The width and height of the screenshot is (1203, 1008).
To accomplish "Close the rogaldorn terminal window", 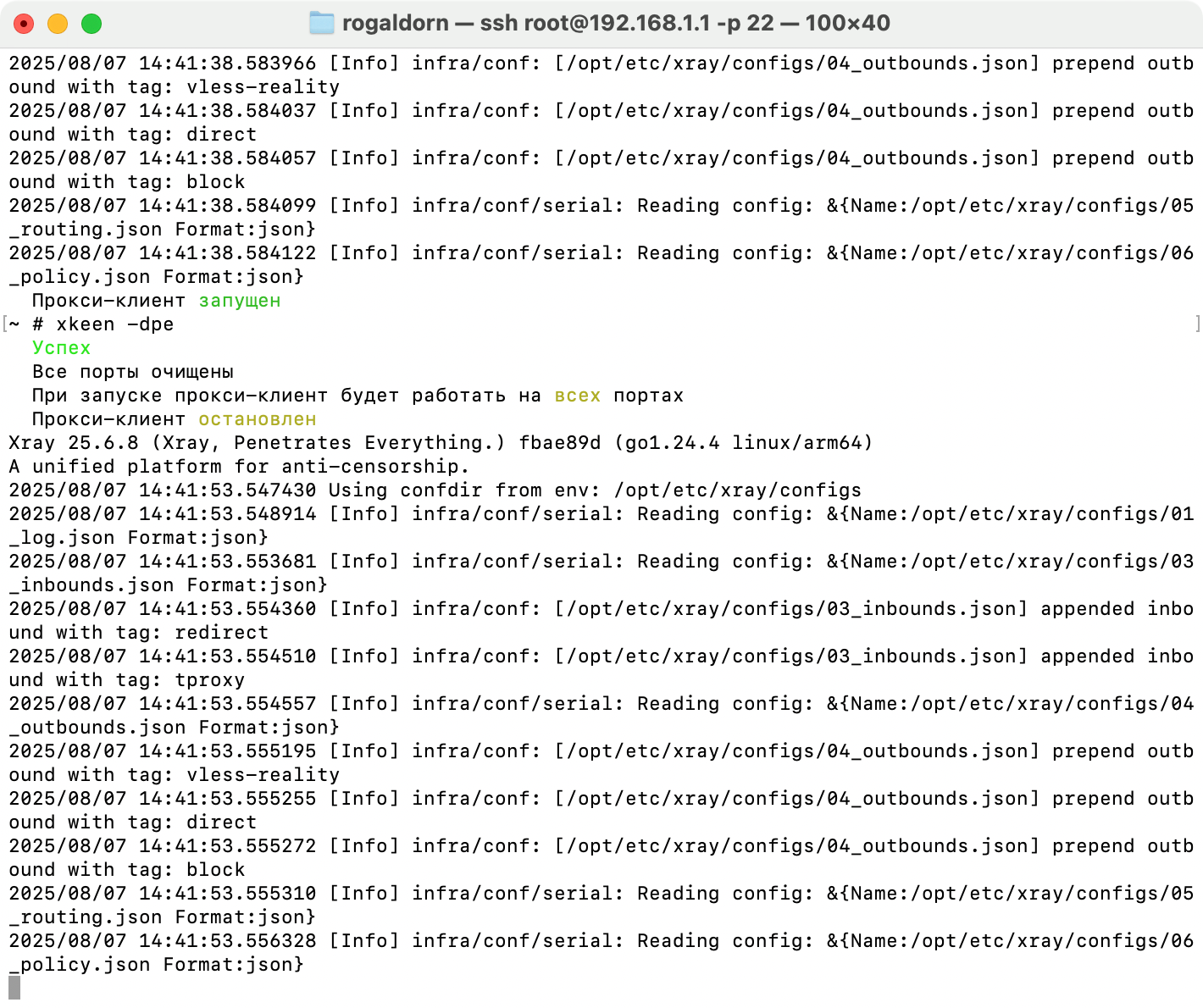I will (x=24, y=24).
